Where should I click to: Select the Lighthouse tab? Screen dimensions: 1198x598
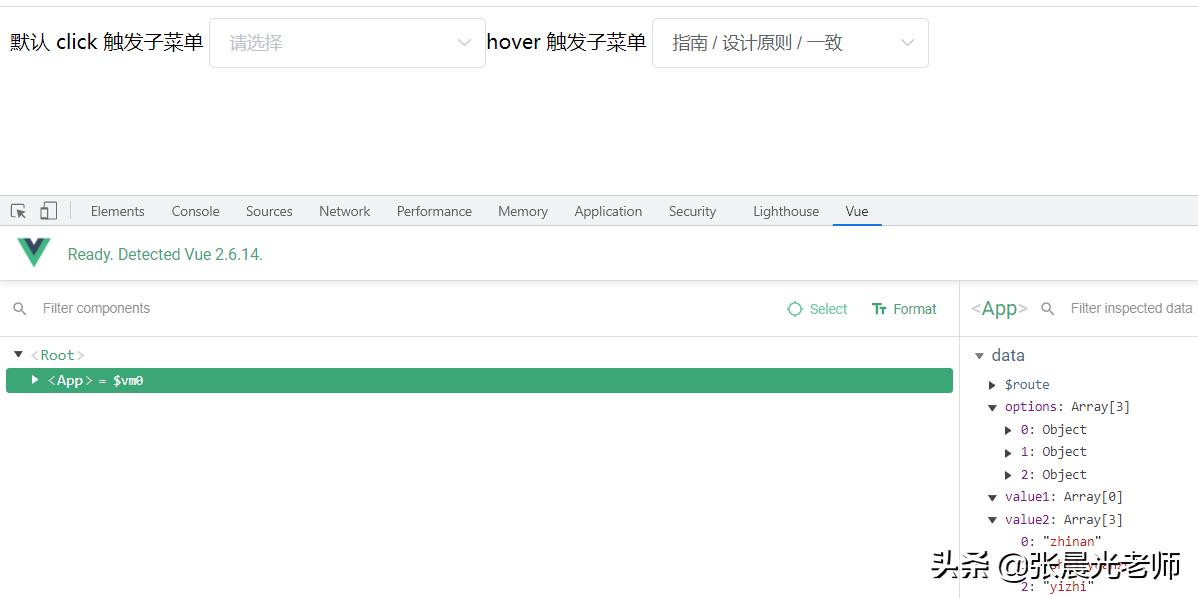(x=785, y=210)
